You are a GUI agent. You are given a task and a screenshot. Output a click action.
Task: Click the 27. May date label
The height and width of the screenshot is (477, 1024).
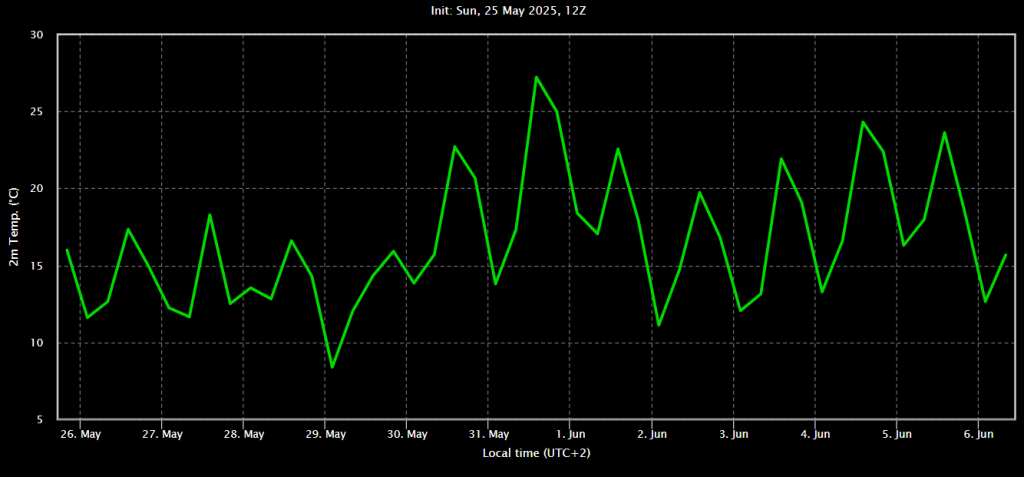(161, 435)
